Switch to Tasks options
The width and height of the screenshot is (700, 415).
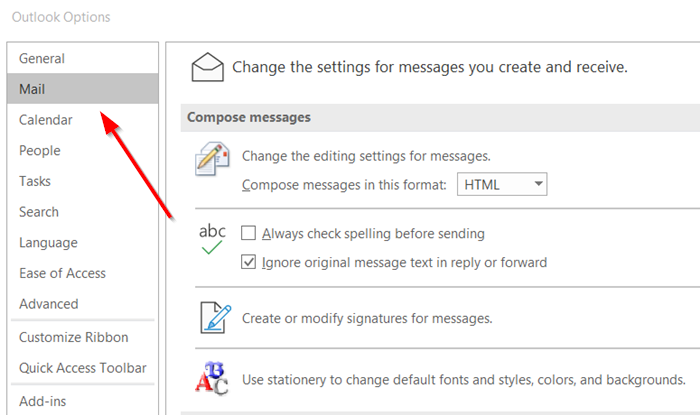pyautogui.click(x=35, y=181)
